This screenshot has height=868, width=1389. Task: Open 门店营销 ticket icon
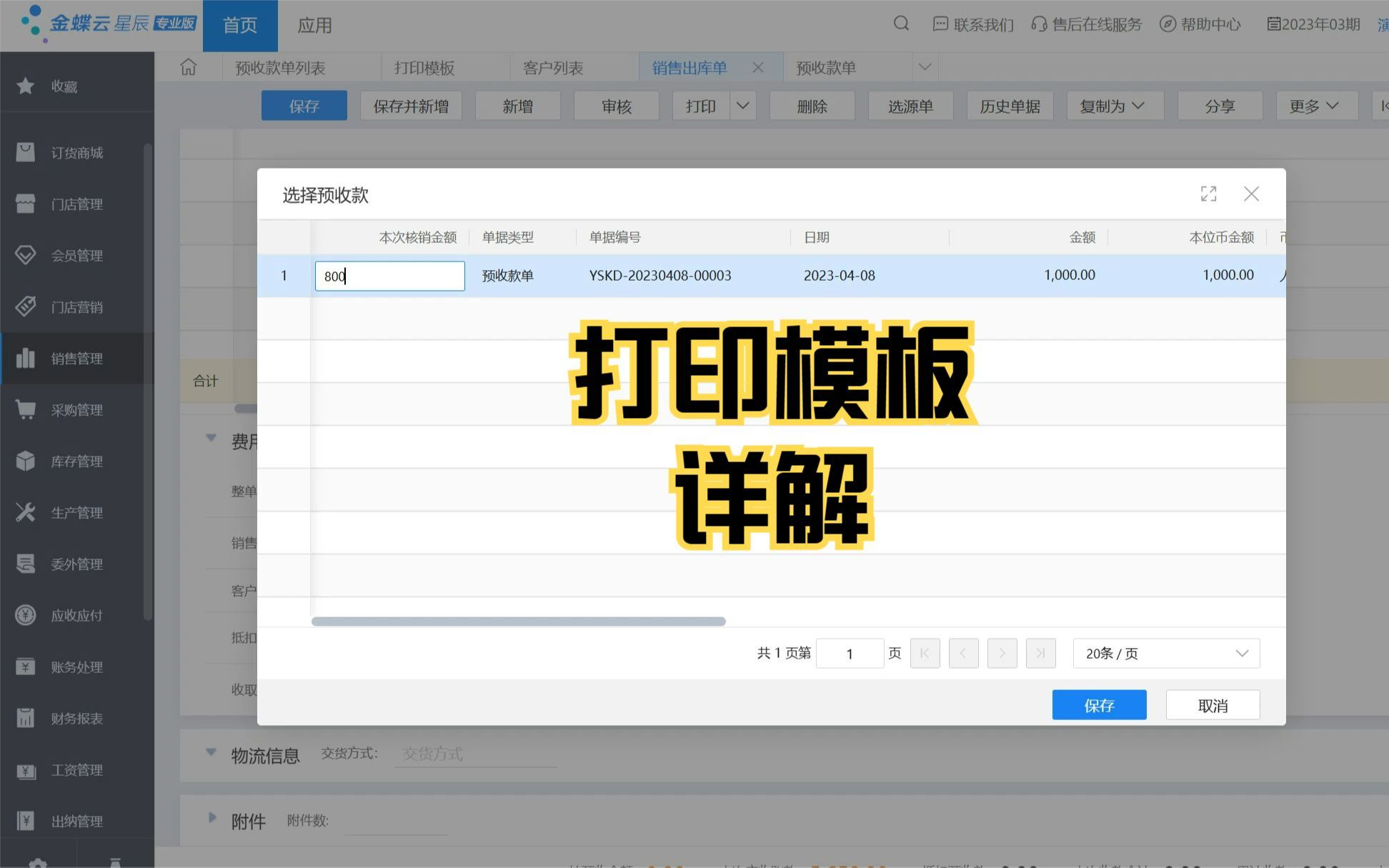[x=26, y=306]
